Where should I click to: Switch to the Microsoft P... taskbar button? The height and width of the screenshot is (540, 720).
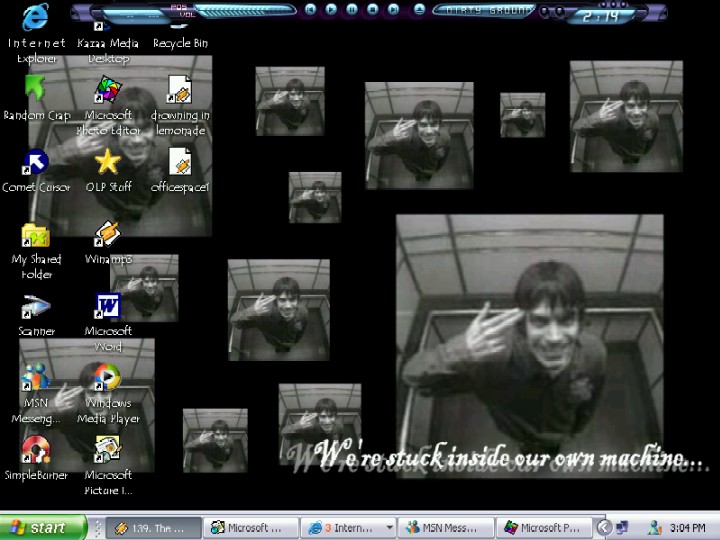pyautogui.click(x=544, y=528)
